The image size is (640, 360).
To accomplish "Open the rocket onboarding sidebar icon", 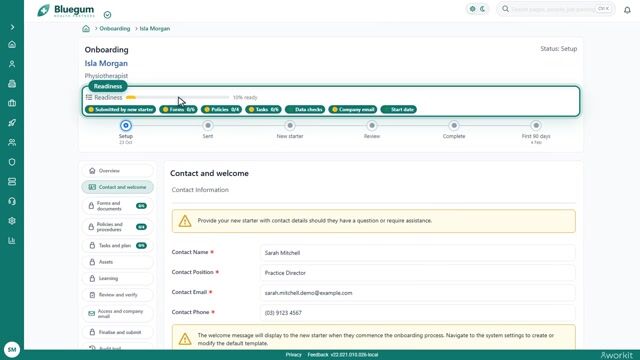I will point(12,123).
